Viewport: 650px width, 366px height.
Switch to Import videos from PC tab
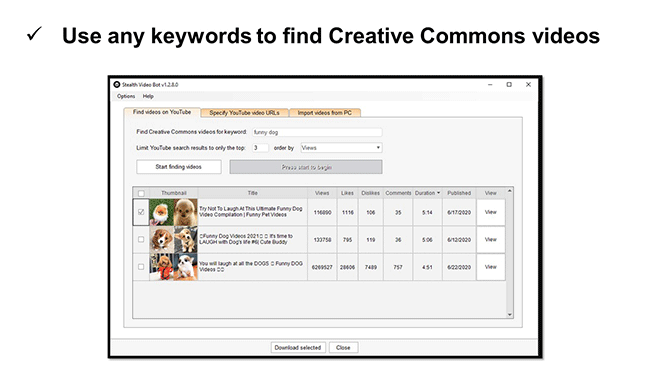(x=325, y=113)
